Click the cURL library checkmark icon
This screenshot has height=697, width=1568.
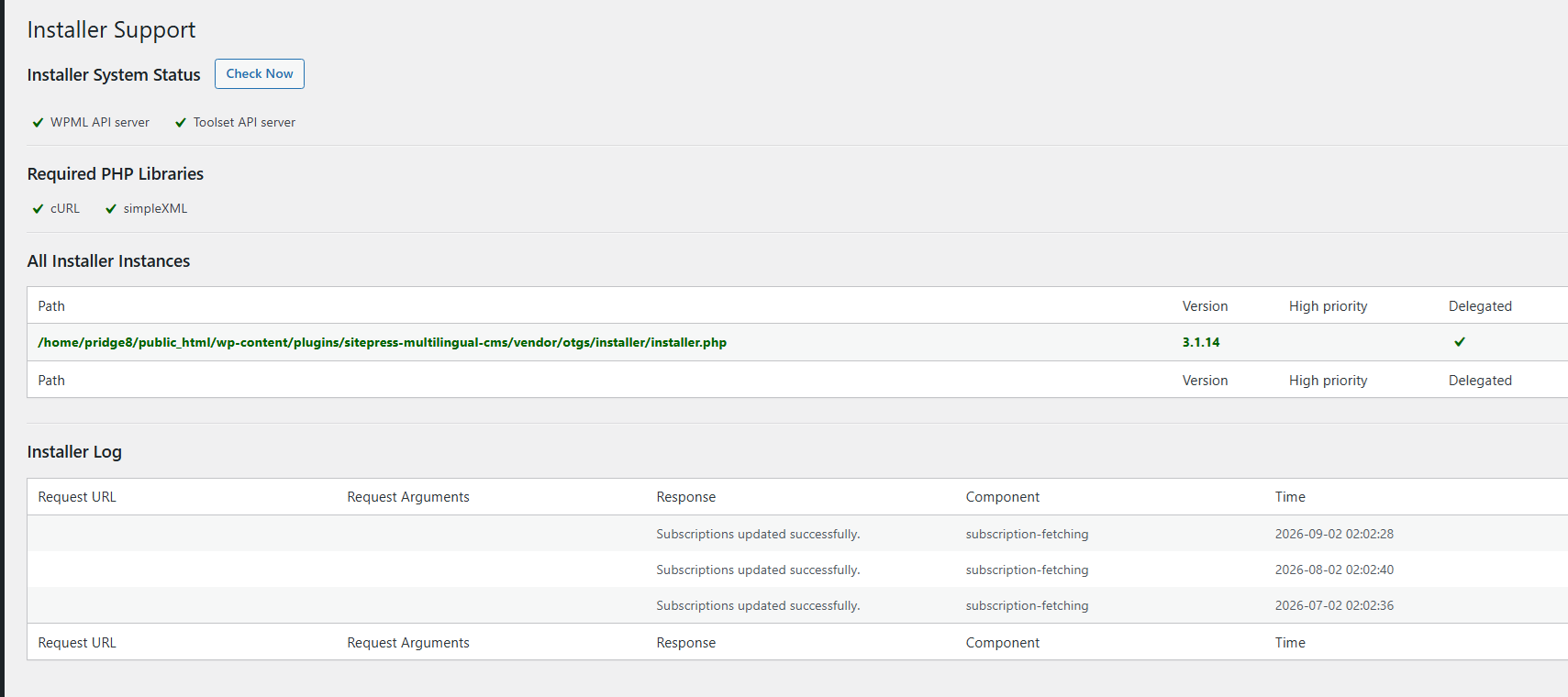[38, 209]
